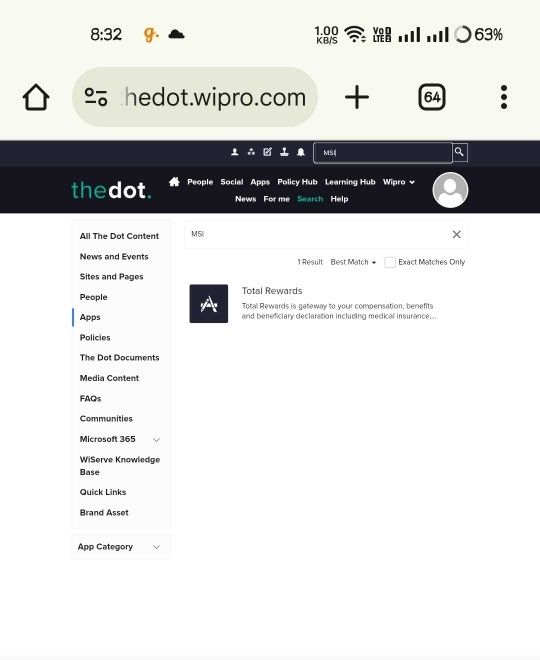Go to Learning Hub in navigation
The image size is (540, 660).
click(350, 182)
